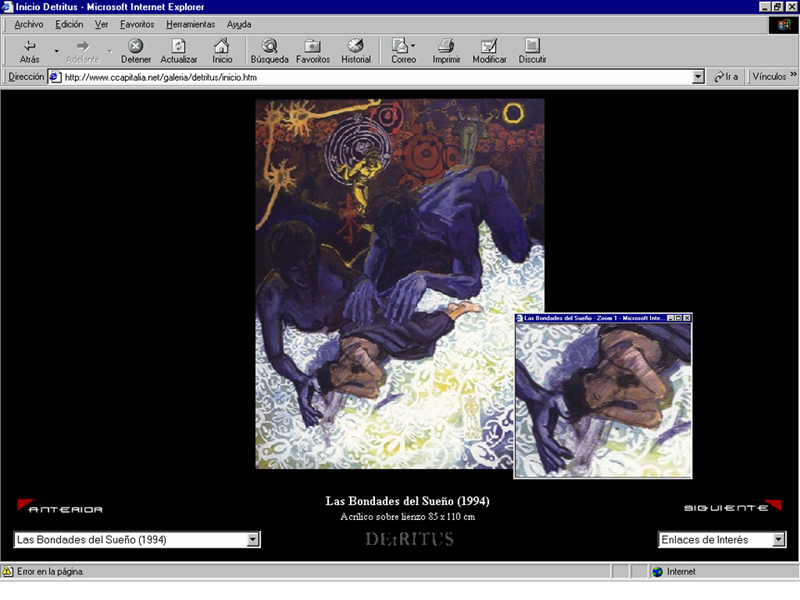Open the Discutir discussion toolbar button
The image size is (800, 600).
coord(532,52)
